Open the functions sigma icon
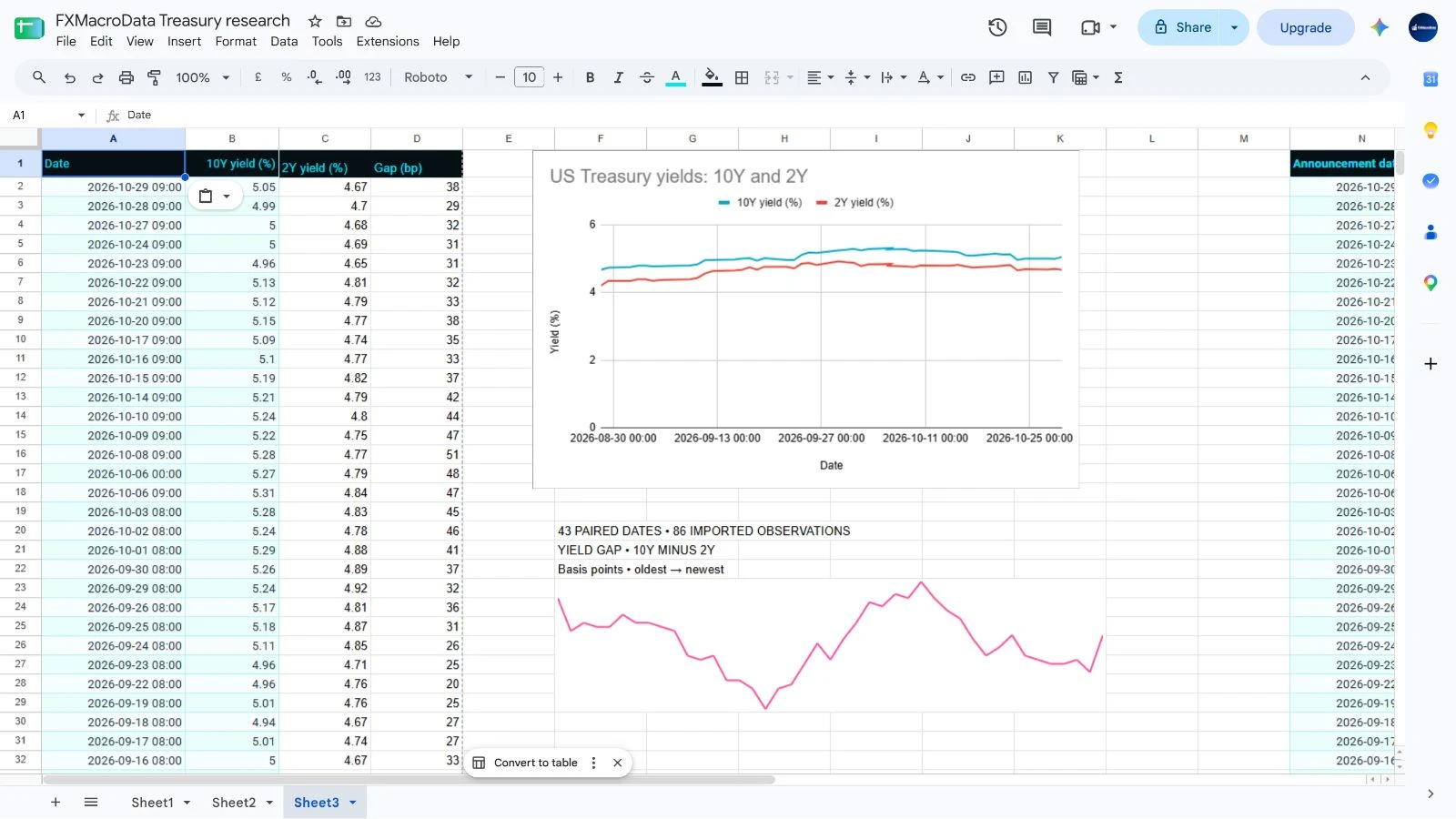 click(1118, 77)
